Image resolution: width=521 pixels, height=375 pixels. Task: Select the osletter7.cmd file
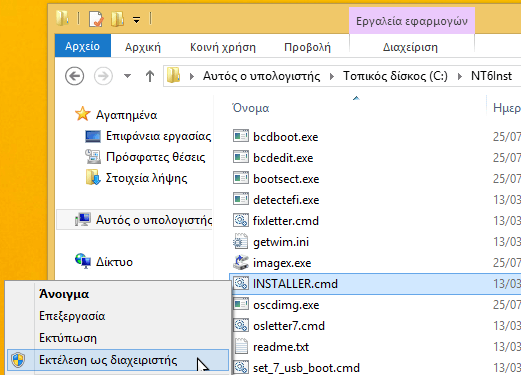pos(289,326)
